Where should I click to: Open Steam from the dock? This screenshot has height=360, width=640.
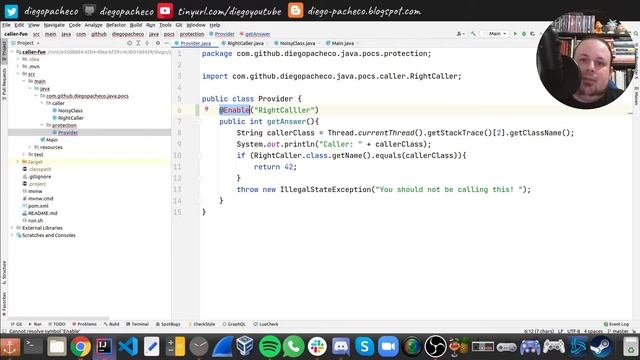pyautogui.click(x=601, y=347)
